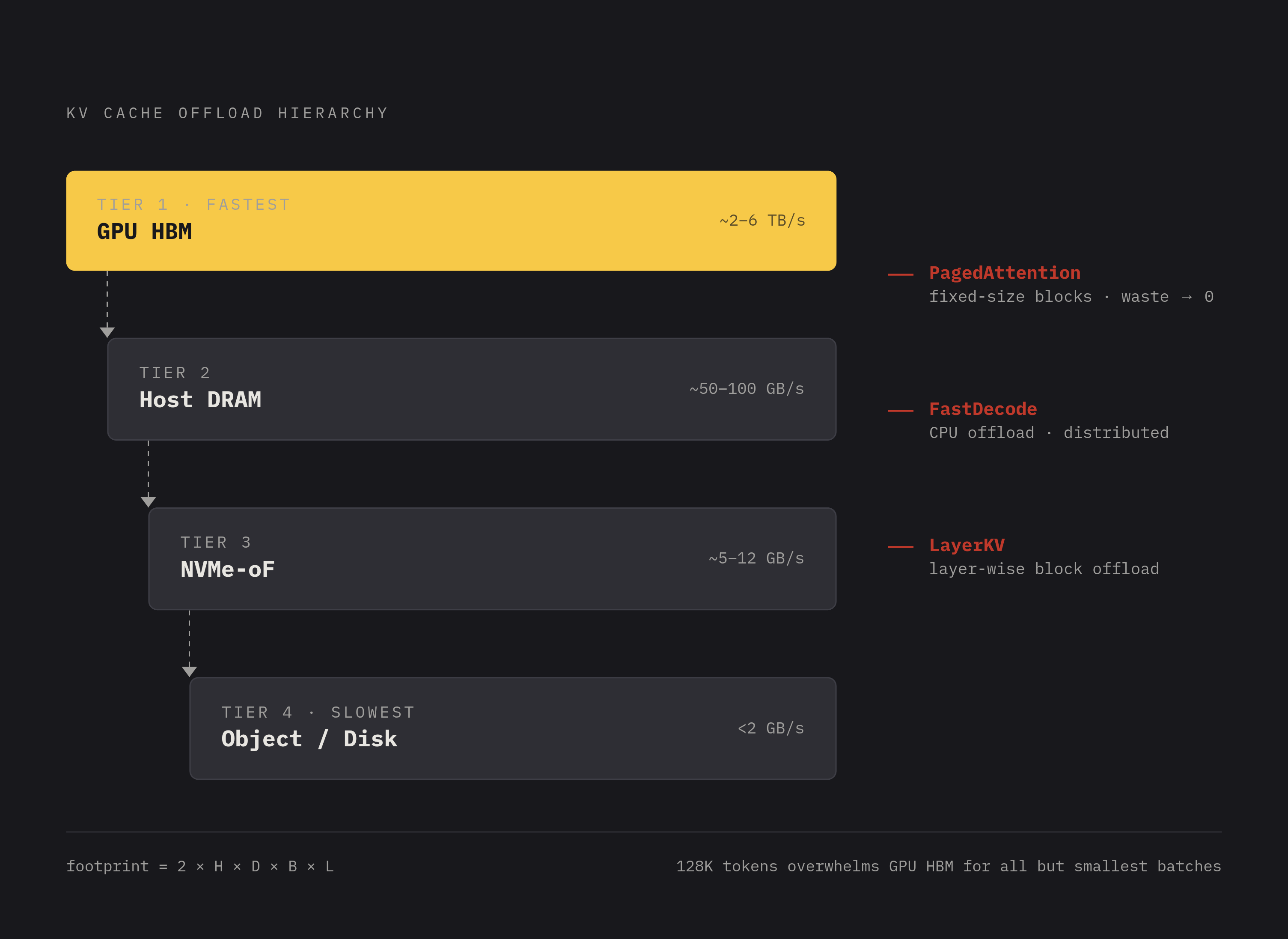Viewport: 1288px width, 939px height.
Task: Open the LayerKV heading
Action: tap(967, 545)
